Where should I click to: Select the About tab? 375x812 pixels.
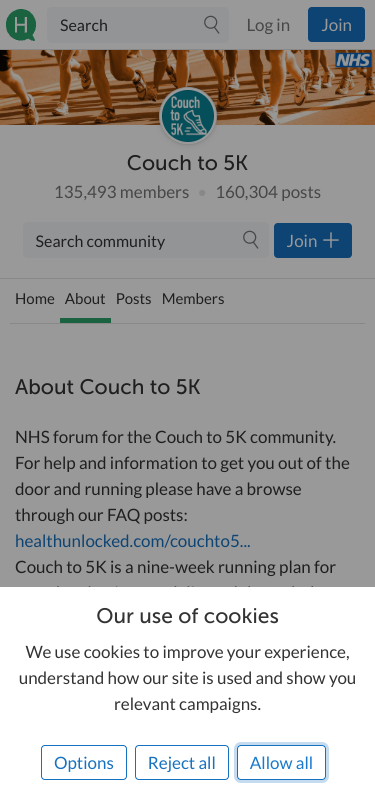tap(85, 299)
